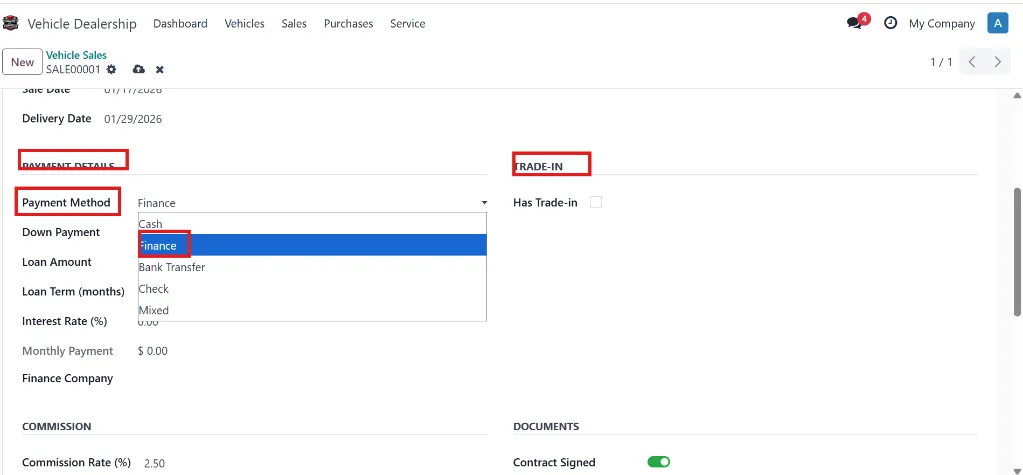Go to next record arrow
This screenshot has height=475, width=1023.
coord(998,62)
